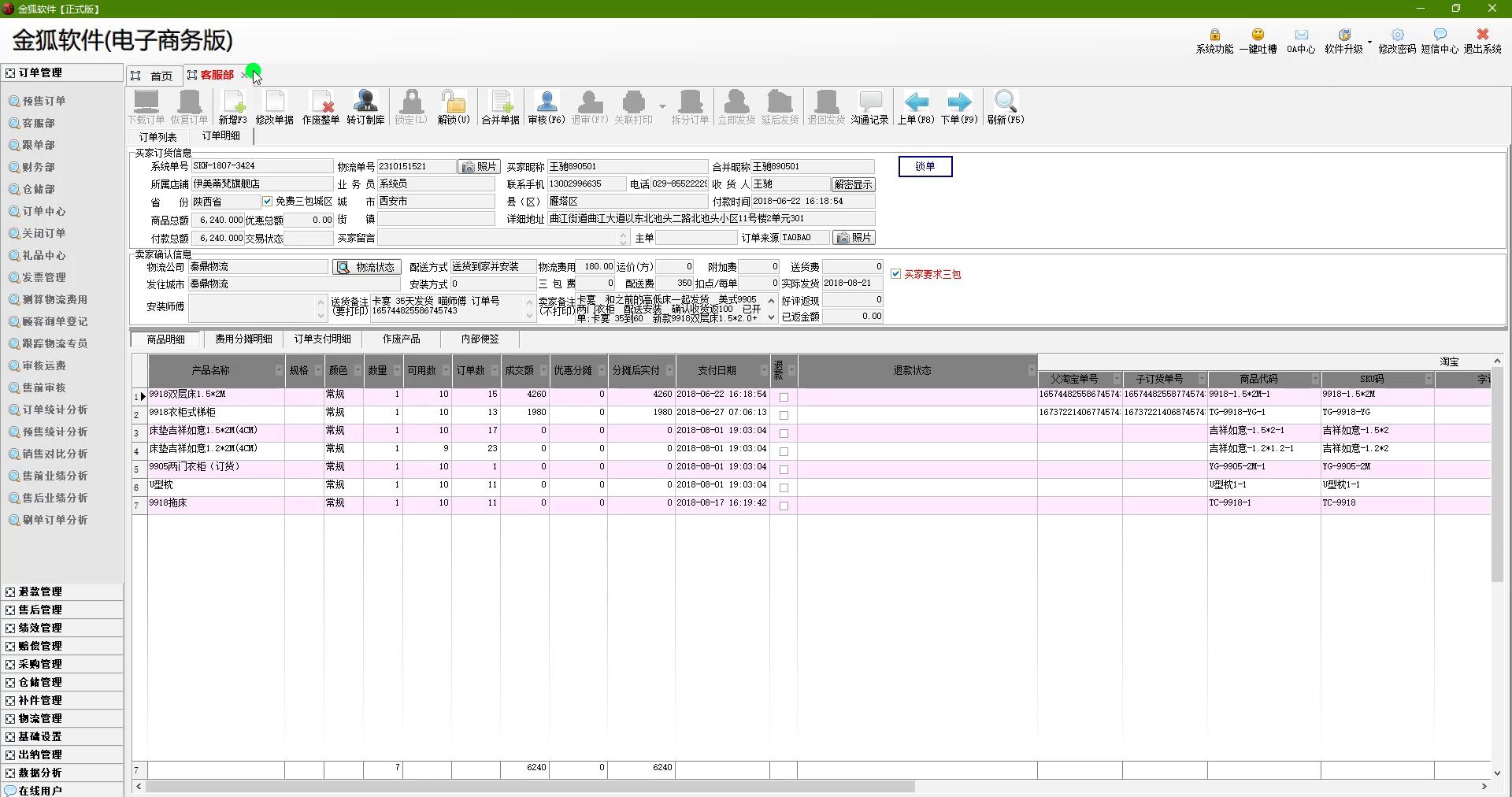This screenshot has height=797, width=1512.
Task: Check refund box for 9918拖床 row
Action: pos(784,506)
